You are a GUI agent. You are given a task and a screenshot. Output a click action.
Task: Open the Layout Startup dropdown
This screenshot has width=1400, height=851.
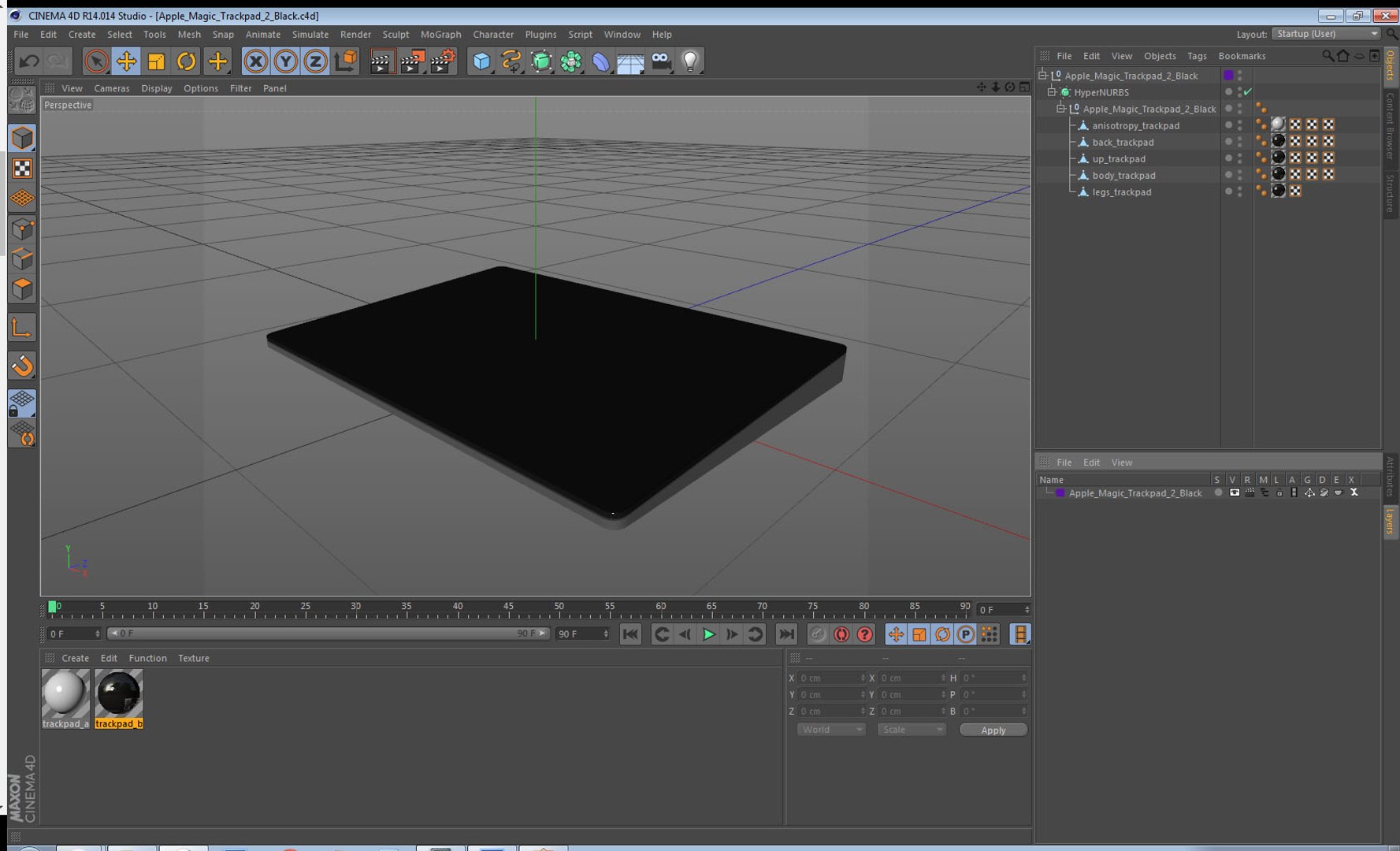coord(1327,34)
